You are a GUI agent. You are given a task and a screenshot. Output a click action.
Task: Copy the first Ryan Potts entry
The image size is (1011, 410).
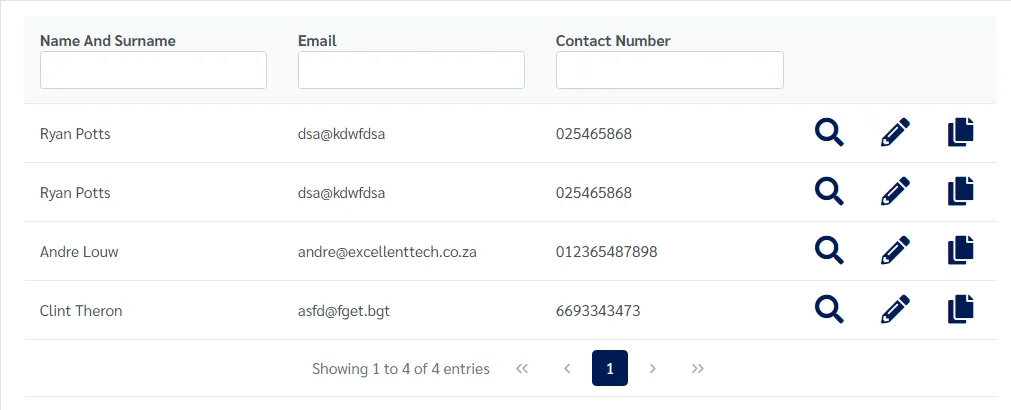960,133
